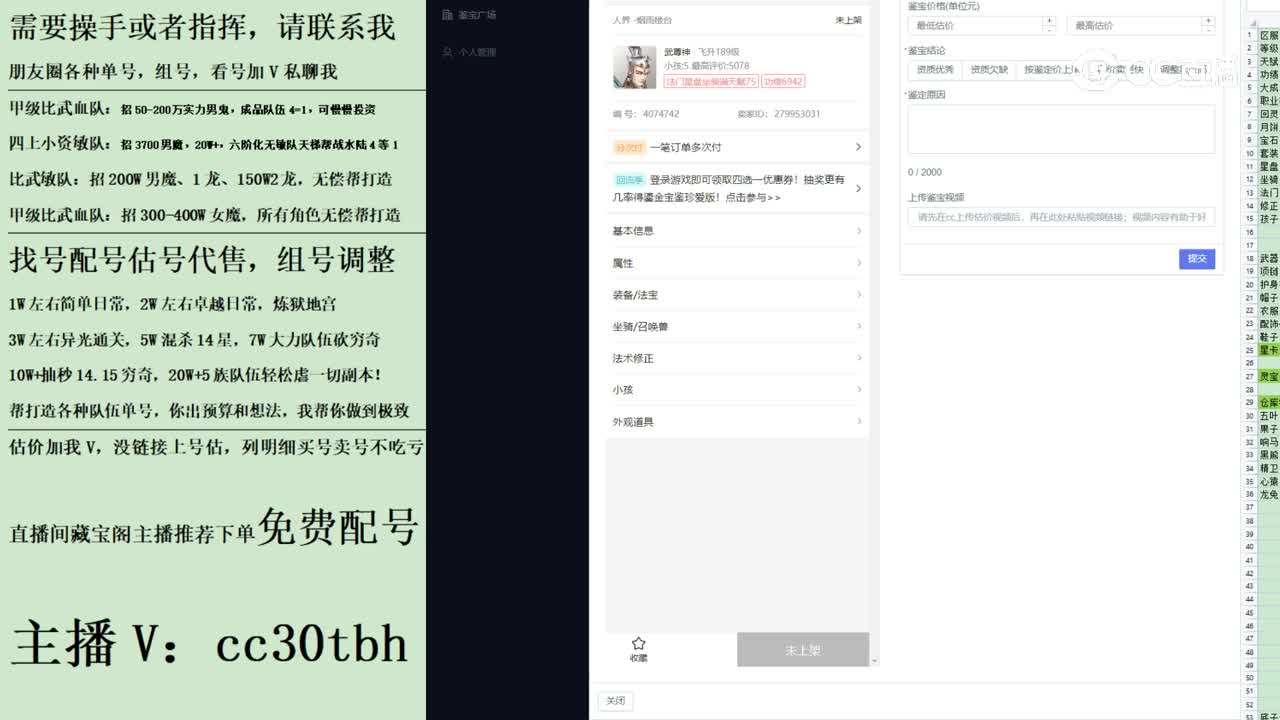Expand the 基本信息 section

pyautogui.click(x=737, y=231)
